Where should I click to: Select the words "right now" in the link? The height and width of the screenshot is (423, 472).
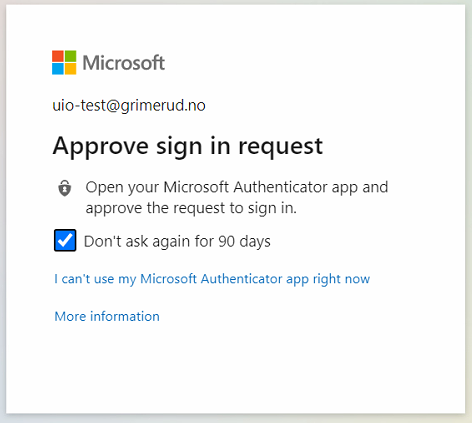click(x=341, y=279)
